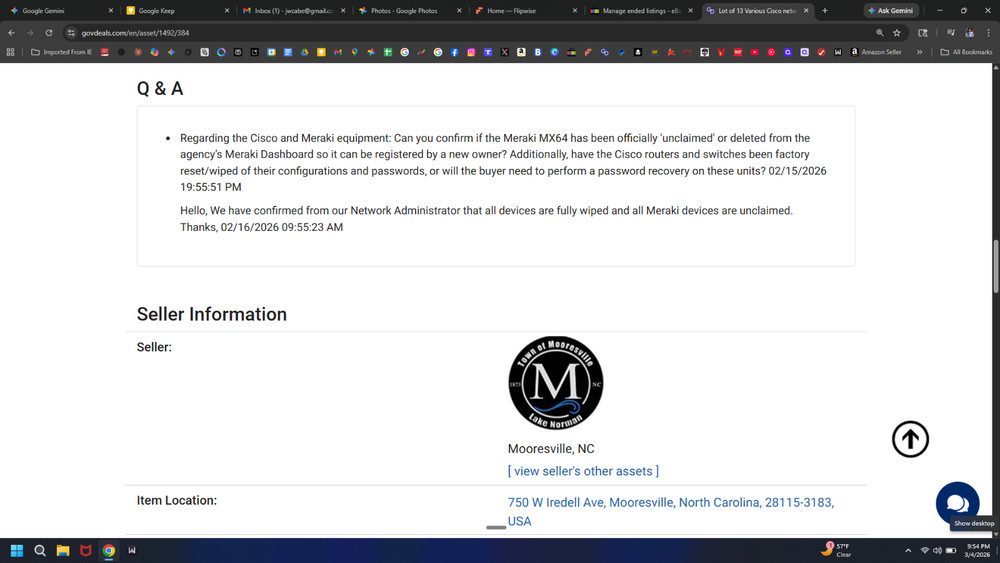Viewport: 1000px width, 563px height.
Task: Open the Wi-Fi network tray icon
Action: coord(925,550)
